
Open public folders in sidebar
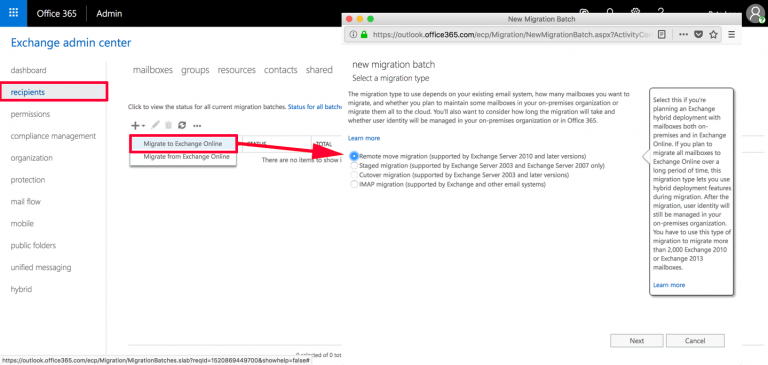pyautogui.click(x=33, y=245)
